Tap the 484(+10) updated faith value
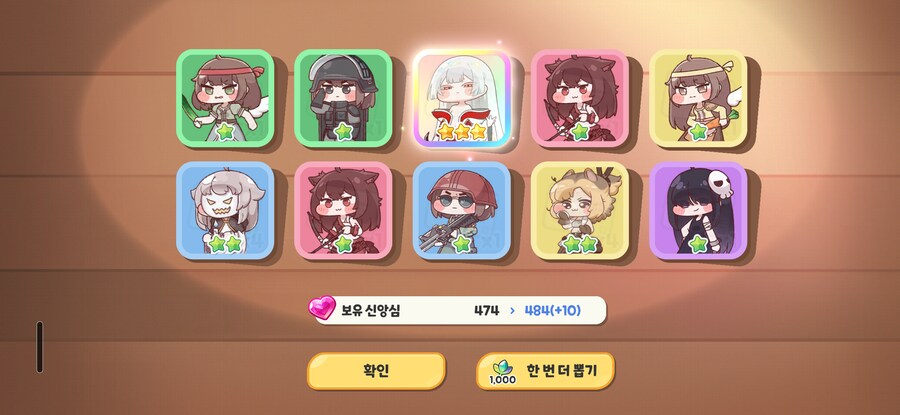This screenshot has height=415, width=900. click(552, 311)
